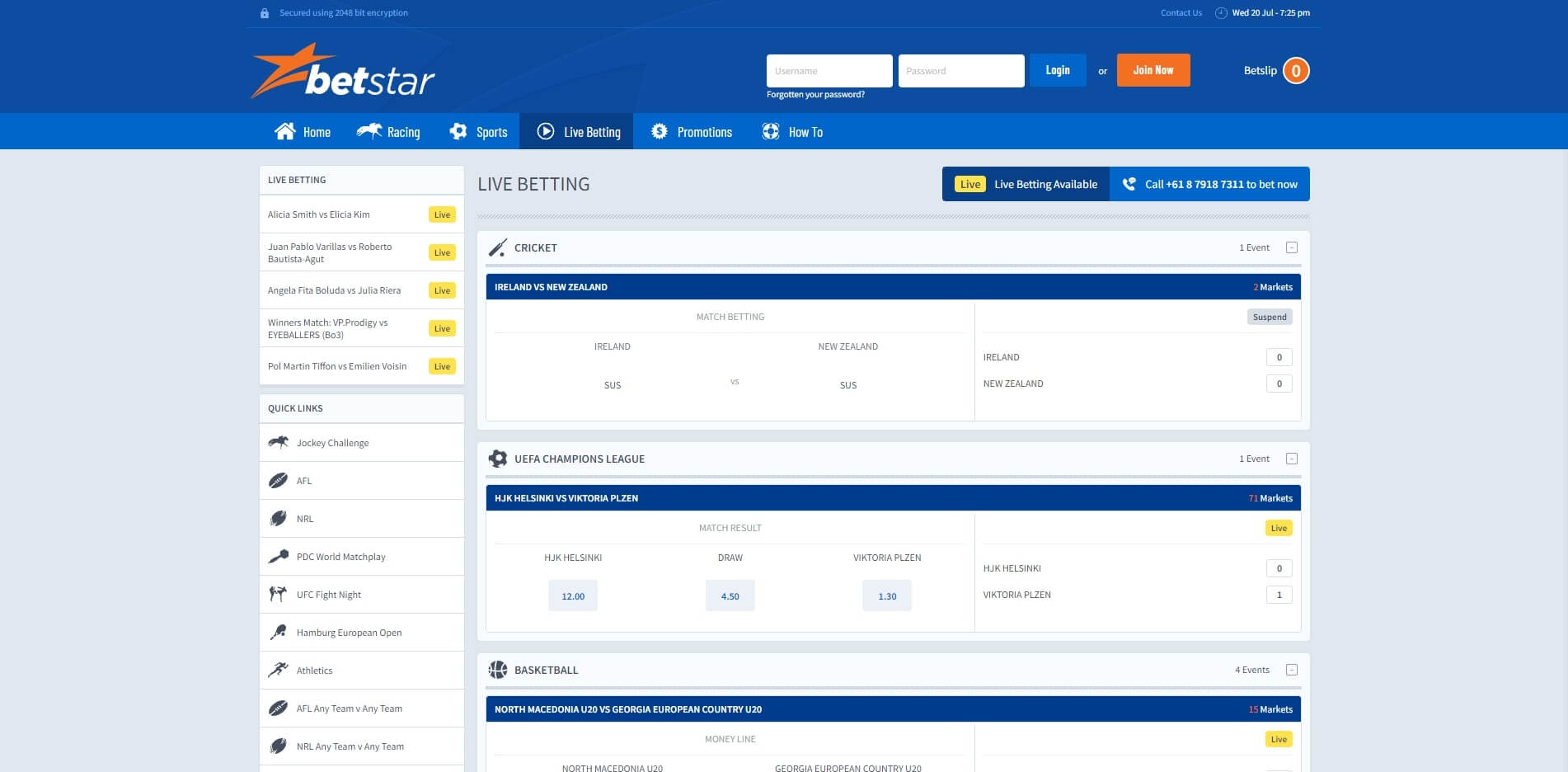
Task: Click the Jockey Challenge horse icon
Action: click(x=279, y=442)
